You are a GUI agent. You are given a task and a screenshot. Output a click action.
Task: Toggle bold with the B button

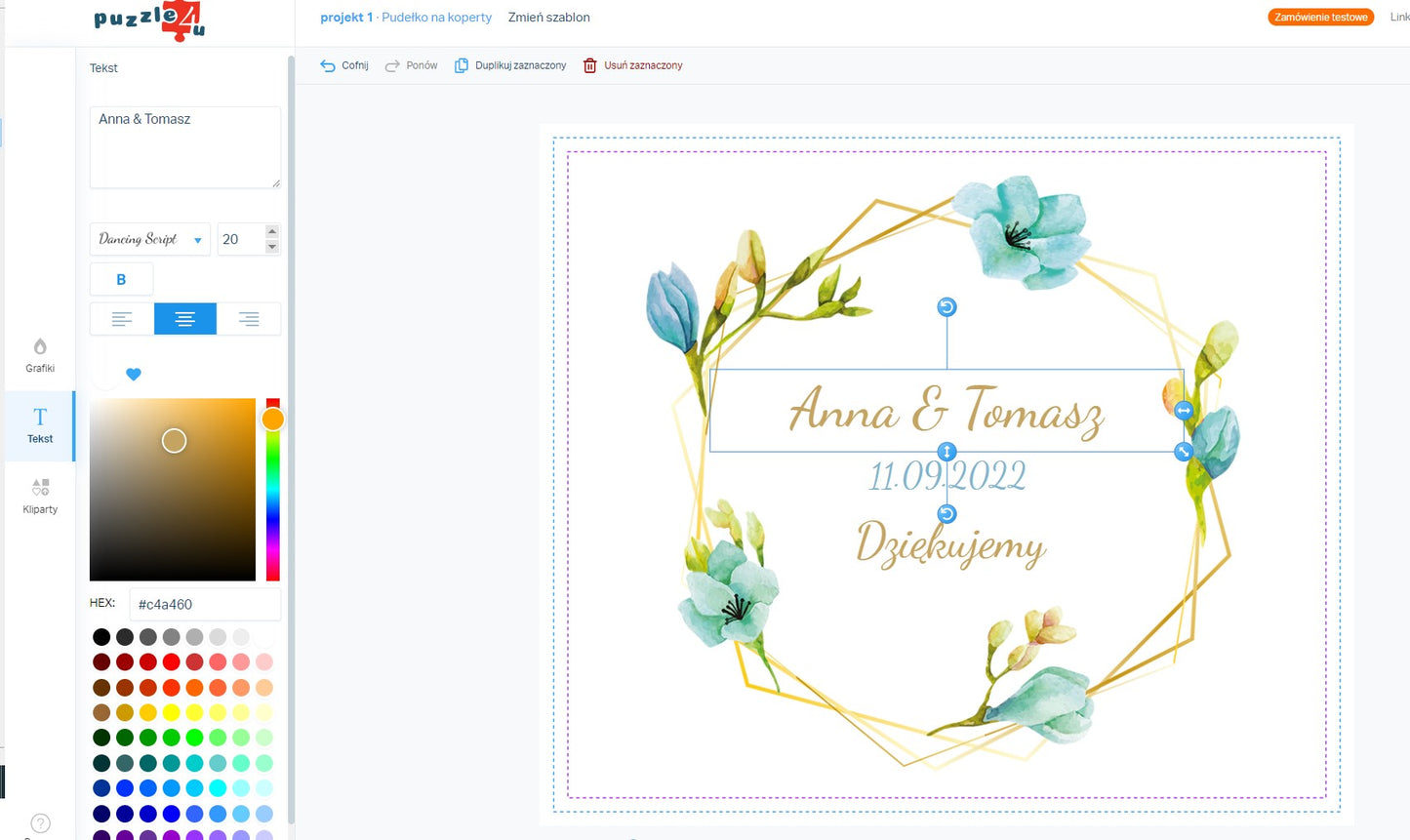coord(121,279)
